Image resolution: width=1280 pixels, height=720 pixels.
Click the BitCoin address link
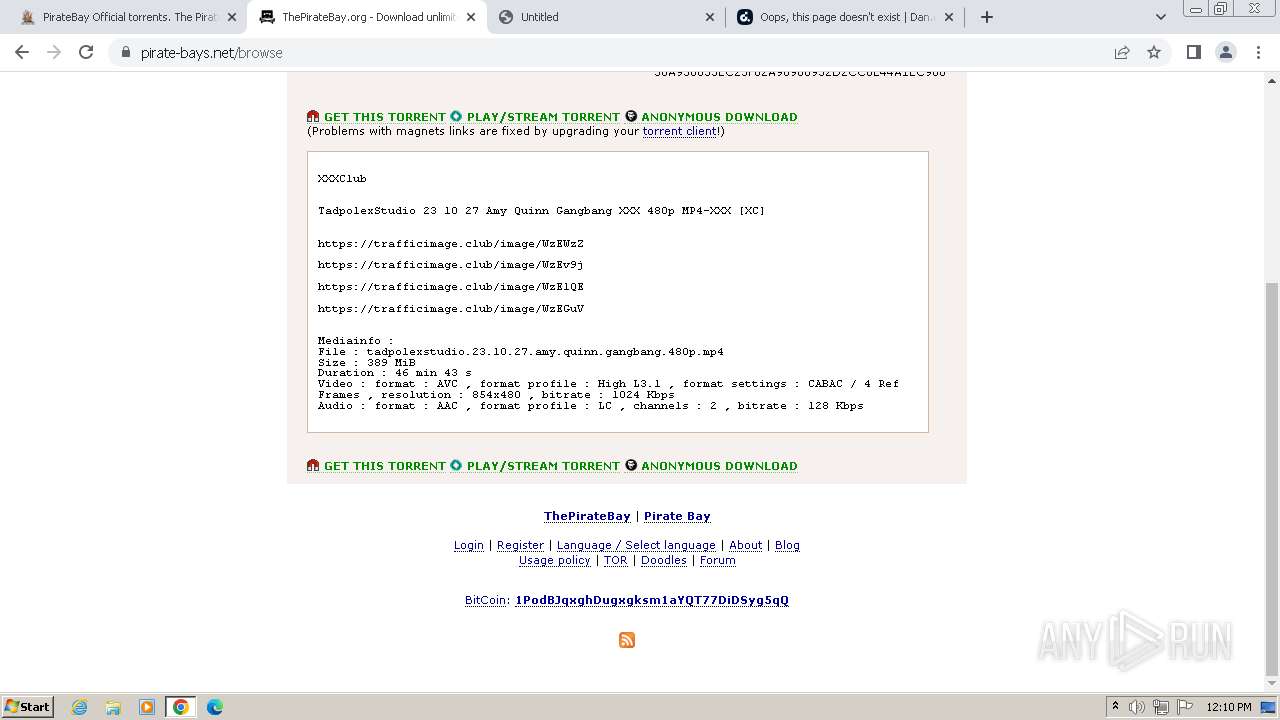tap(652, 600)
